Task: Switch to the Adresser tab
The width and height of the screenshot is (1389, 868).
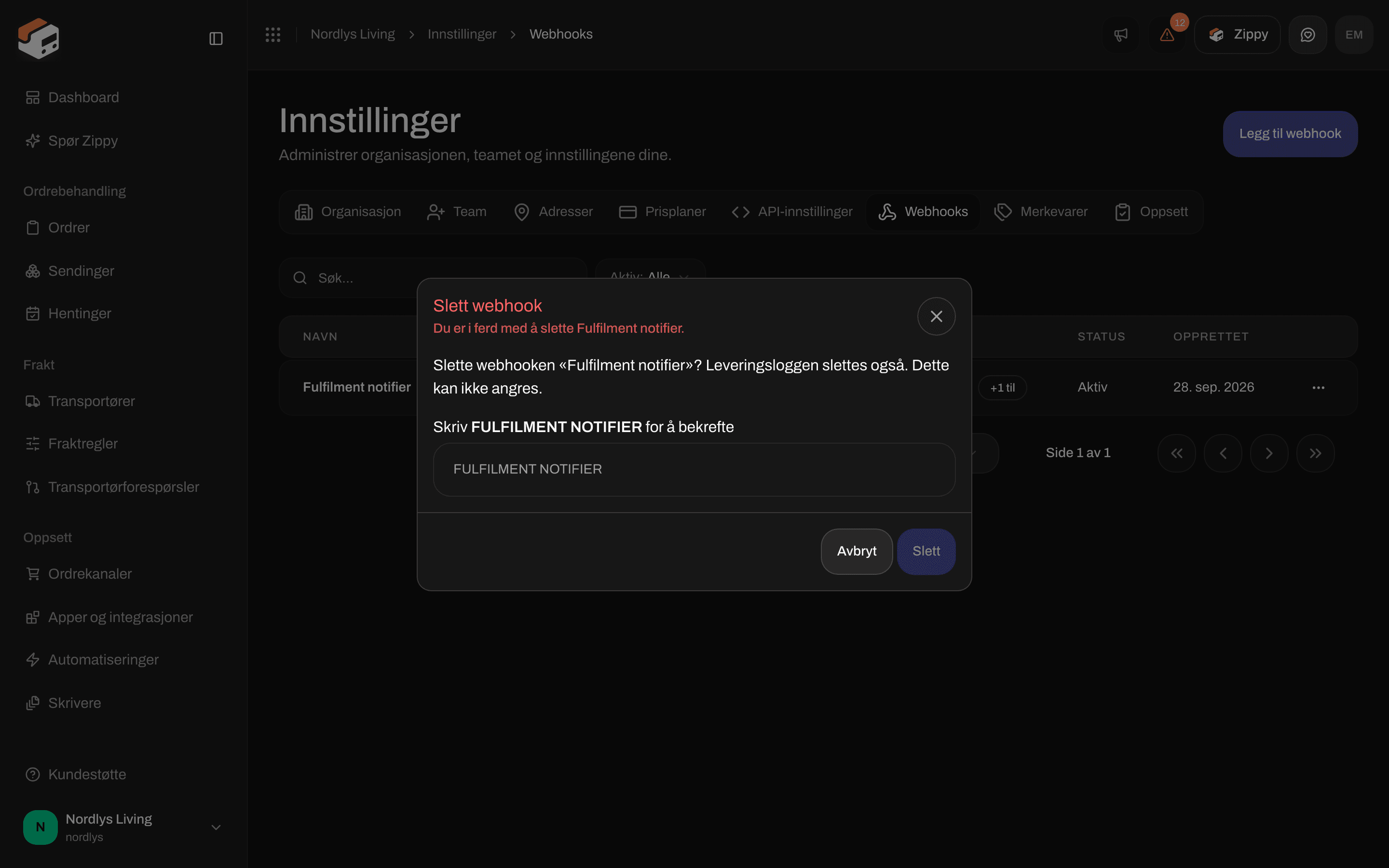Action: 553,212
